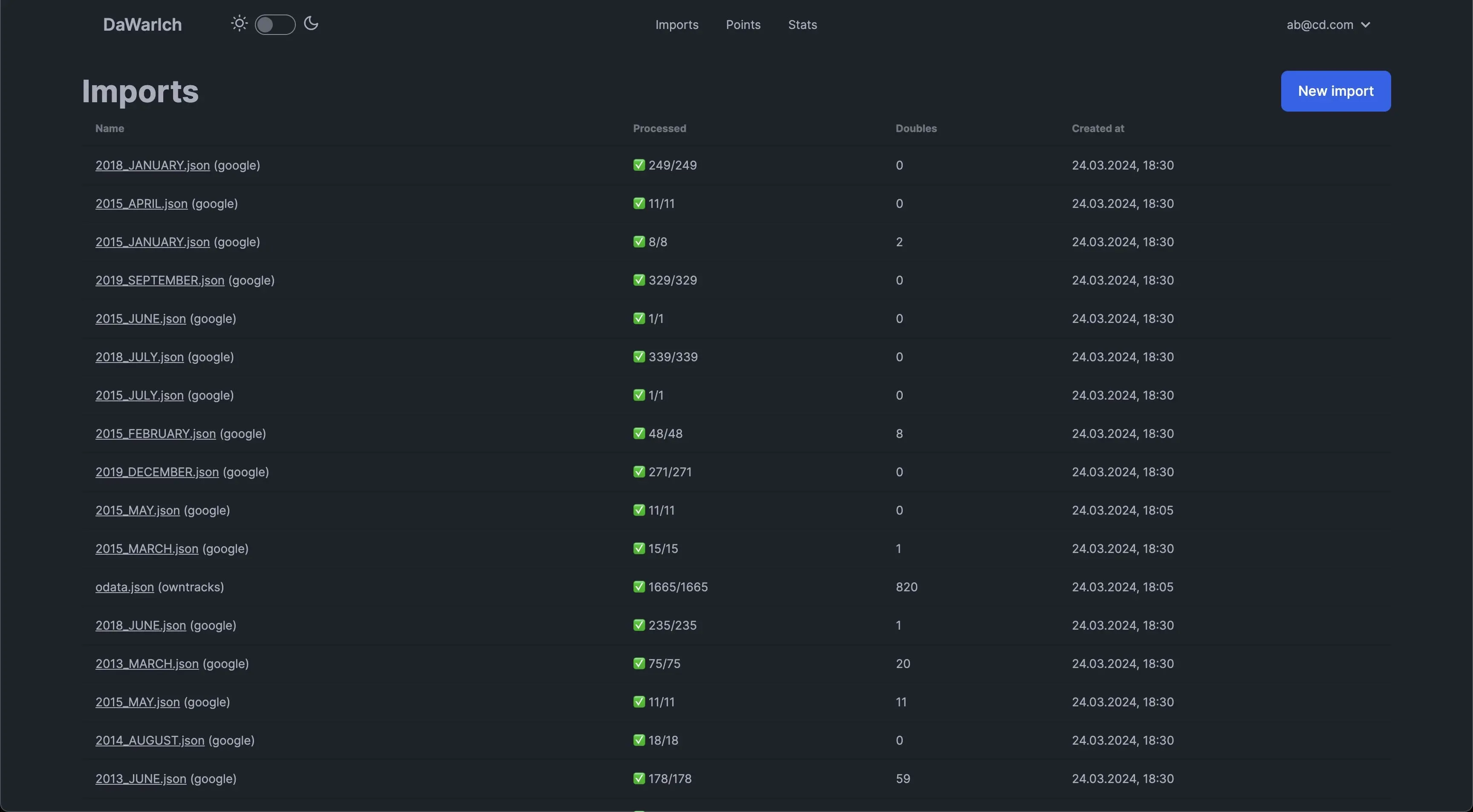Open 2019_SEPTEMBER.json import link
The image size is (1473, 812).
coord(159,280)
